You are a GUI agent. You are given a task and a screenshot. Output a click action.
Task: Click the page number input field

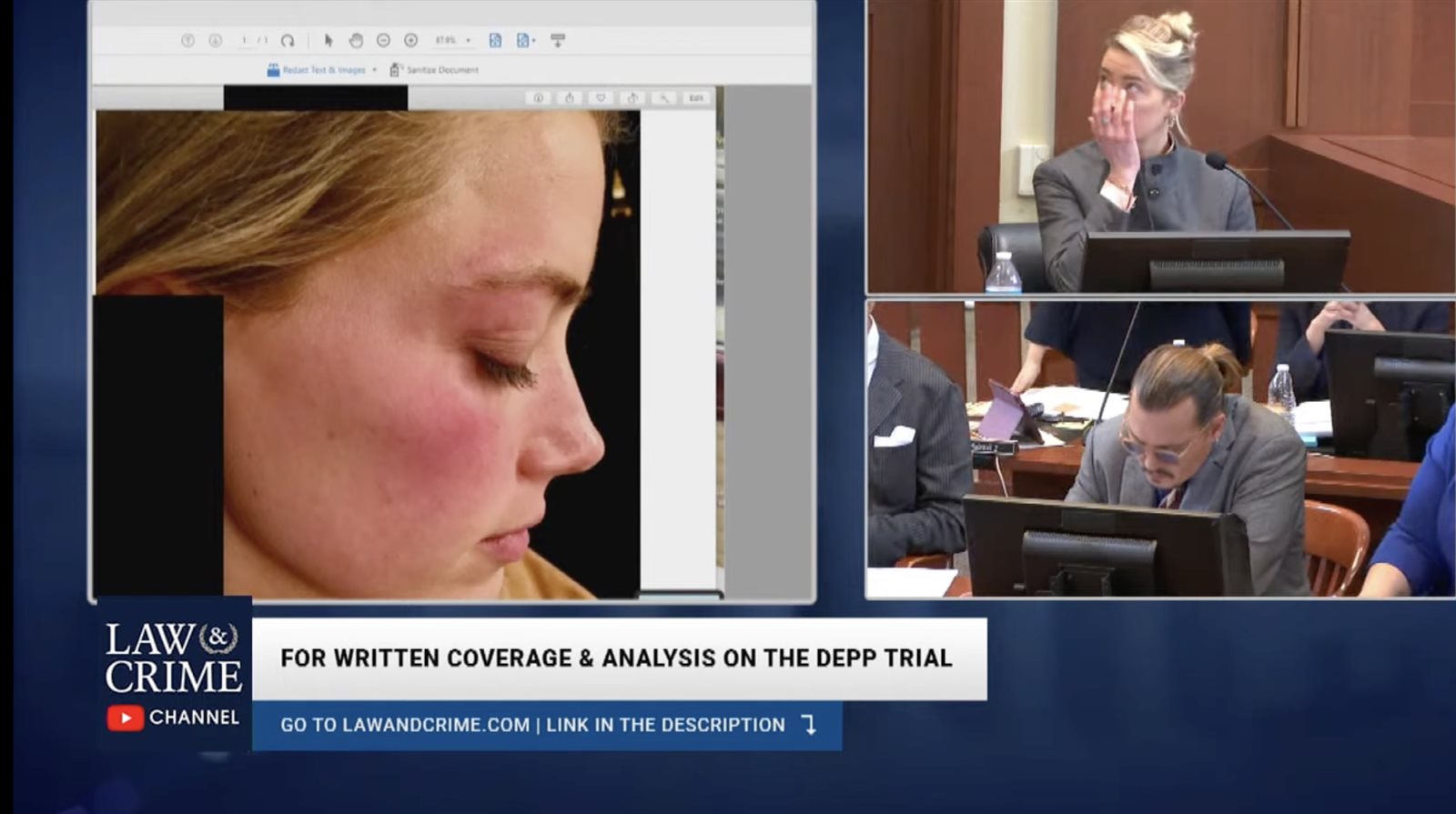pyautogui.click(x=245, y=41)
